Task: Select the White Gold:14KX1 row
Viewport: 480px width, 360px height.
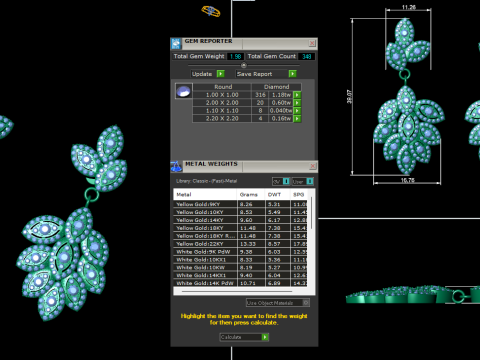Action: pos(240,275)
